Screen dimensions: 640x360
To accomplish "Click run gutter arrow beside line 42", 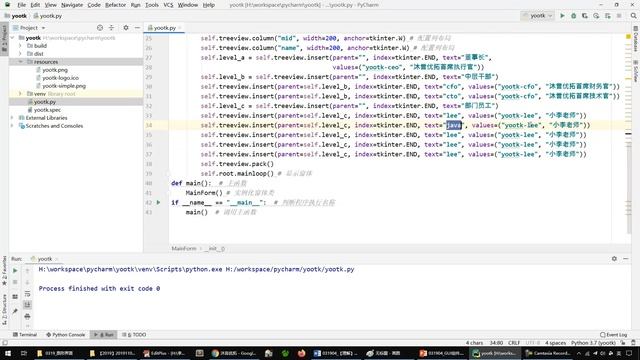I will point(158,202).
